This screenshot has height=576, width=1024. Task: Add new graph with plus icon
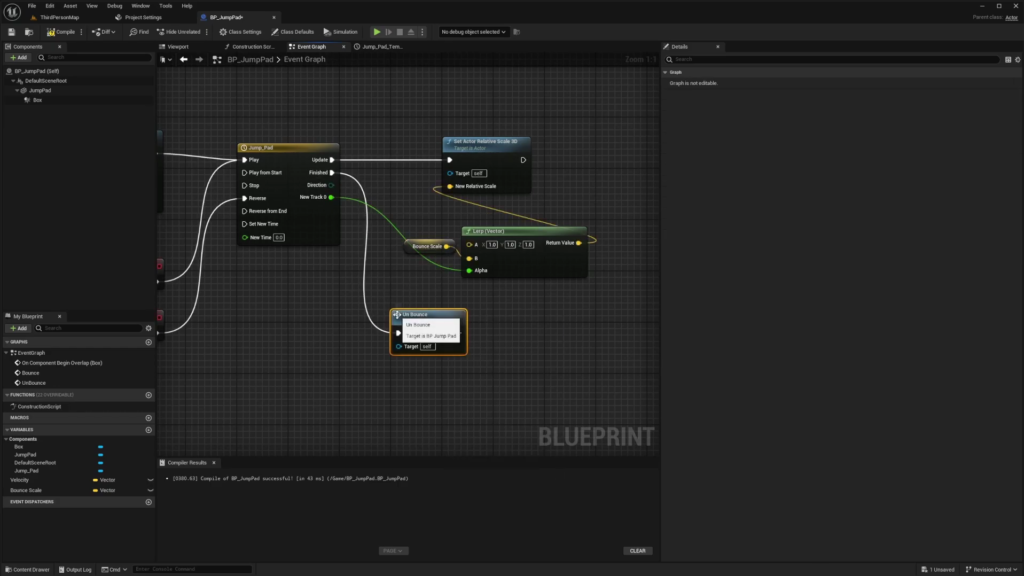pos(148,342)
